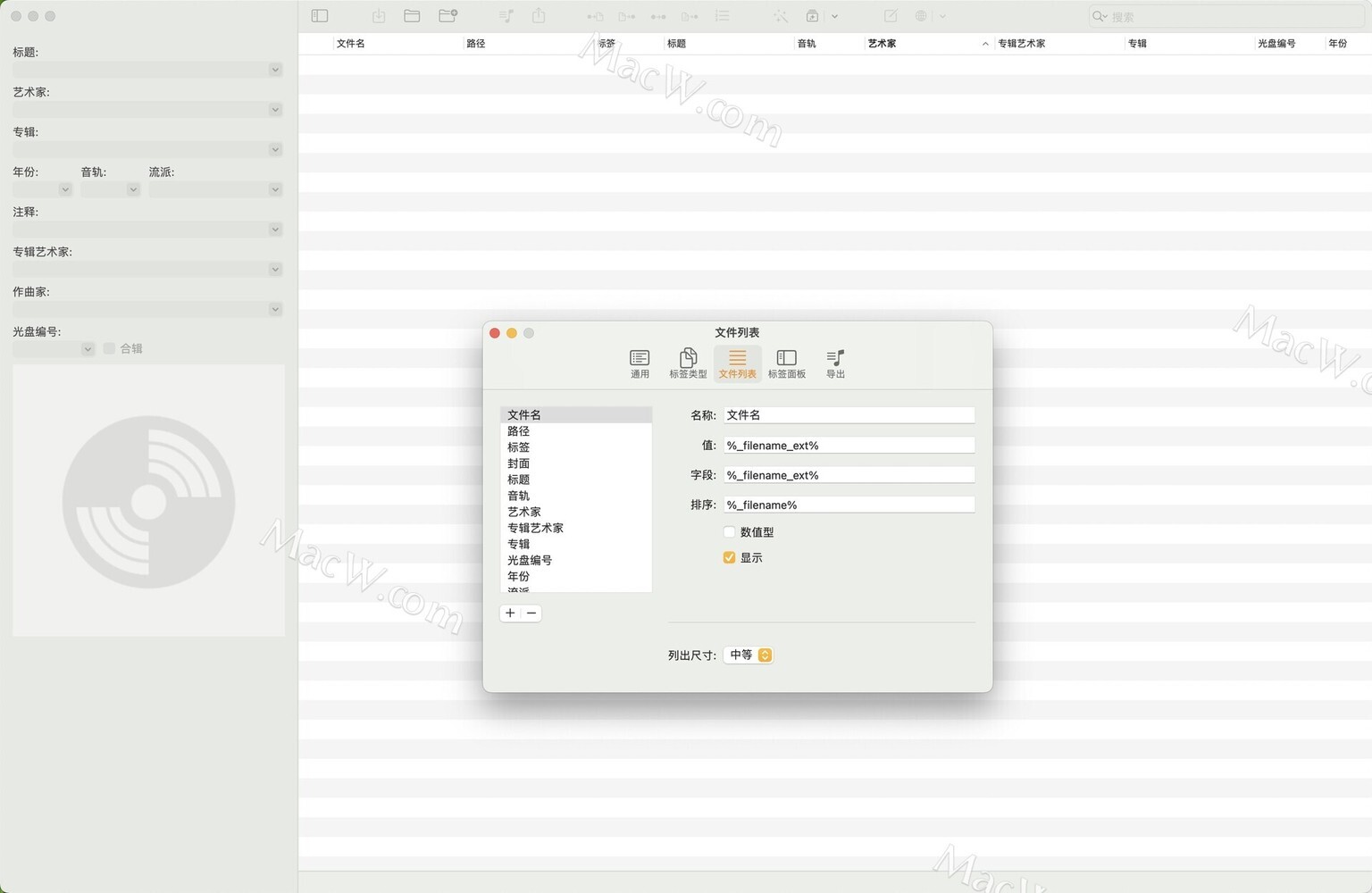Click the 名称 input field
This screenshot has height=893, width=1372.
(x=849, y=415)
